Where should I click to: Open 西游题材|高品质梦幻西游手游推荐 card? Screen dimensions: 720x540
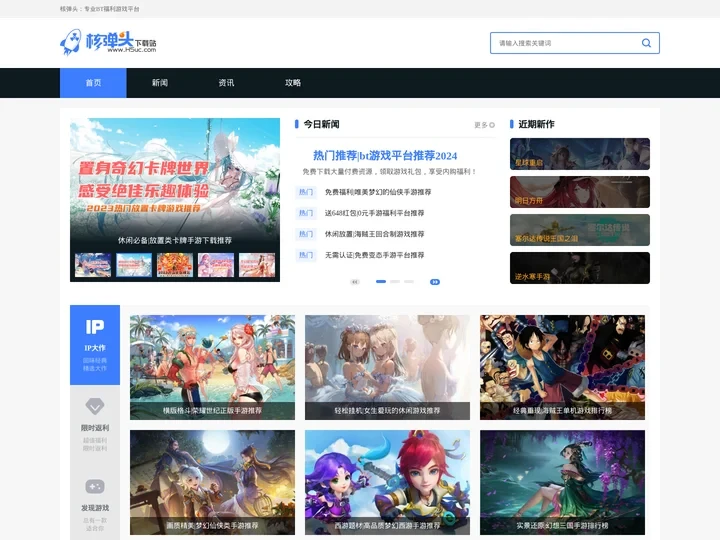(388, 483)
